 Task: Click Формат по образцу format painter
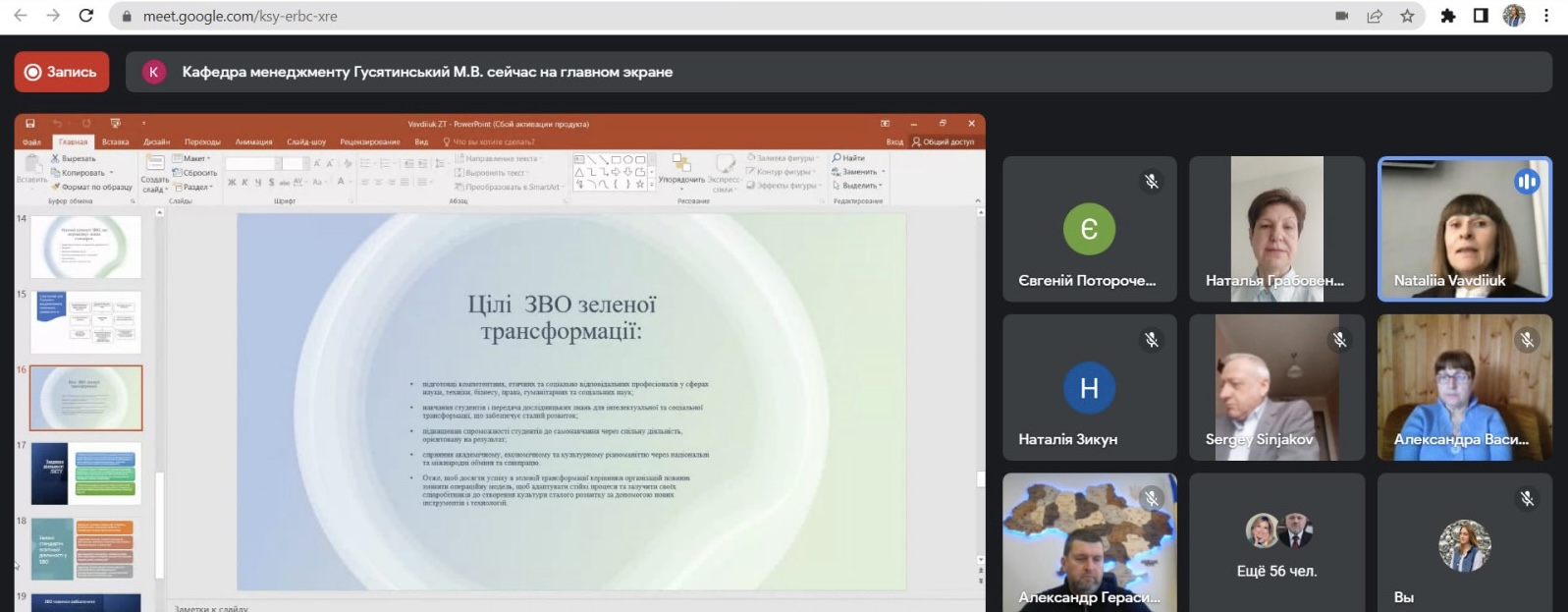[91, 187]
